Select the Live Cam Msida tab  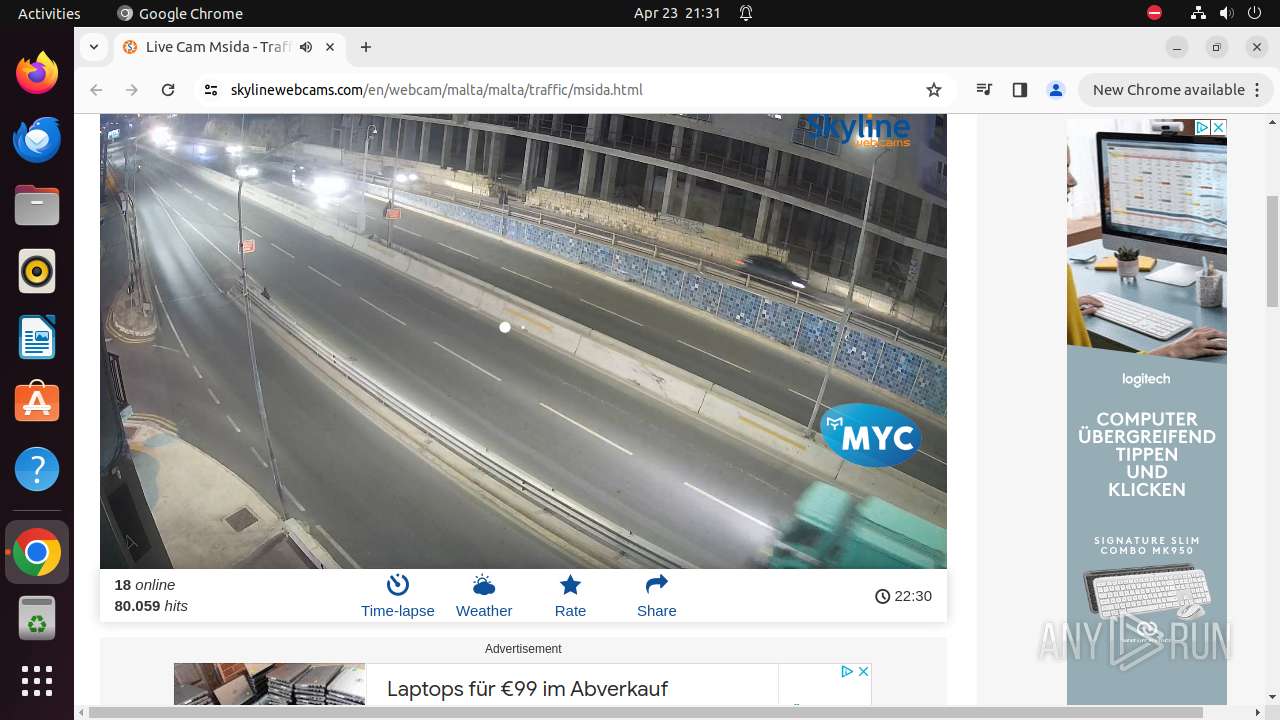coord(230,47)
